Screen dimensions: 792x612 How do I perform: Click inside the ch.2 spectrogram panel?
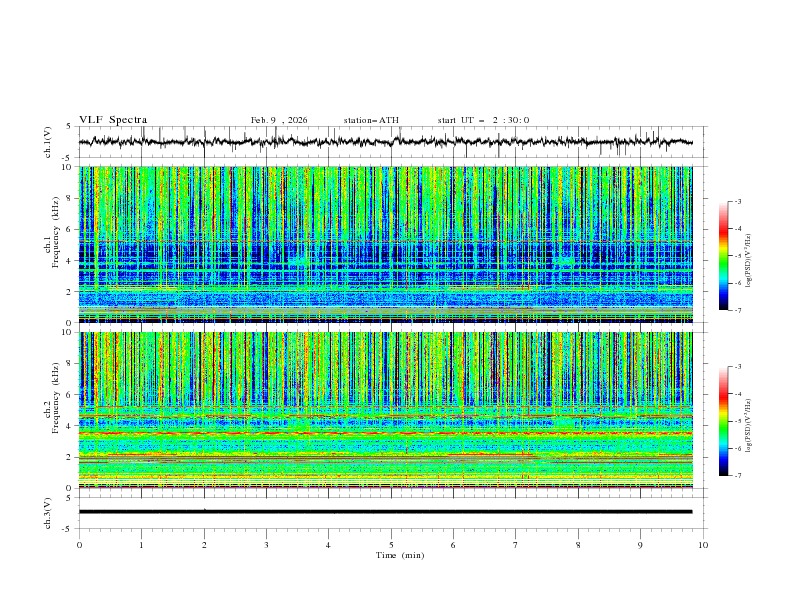[390, 410]
